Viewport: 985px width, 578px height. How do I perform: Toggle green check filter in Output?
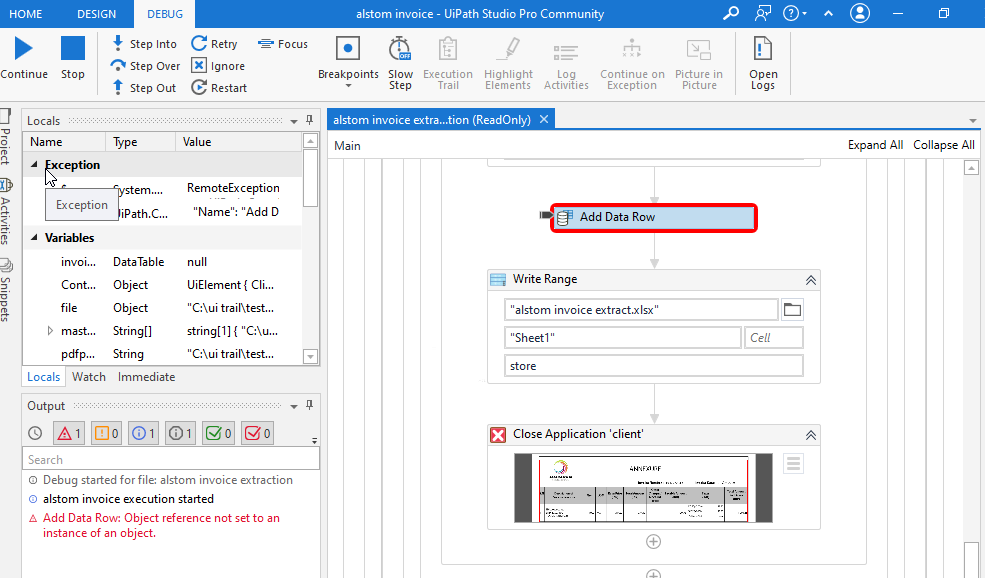click(219, 433)
